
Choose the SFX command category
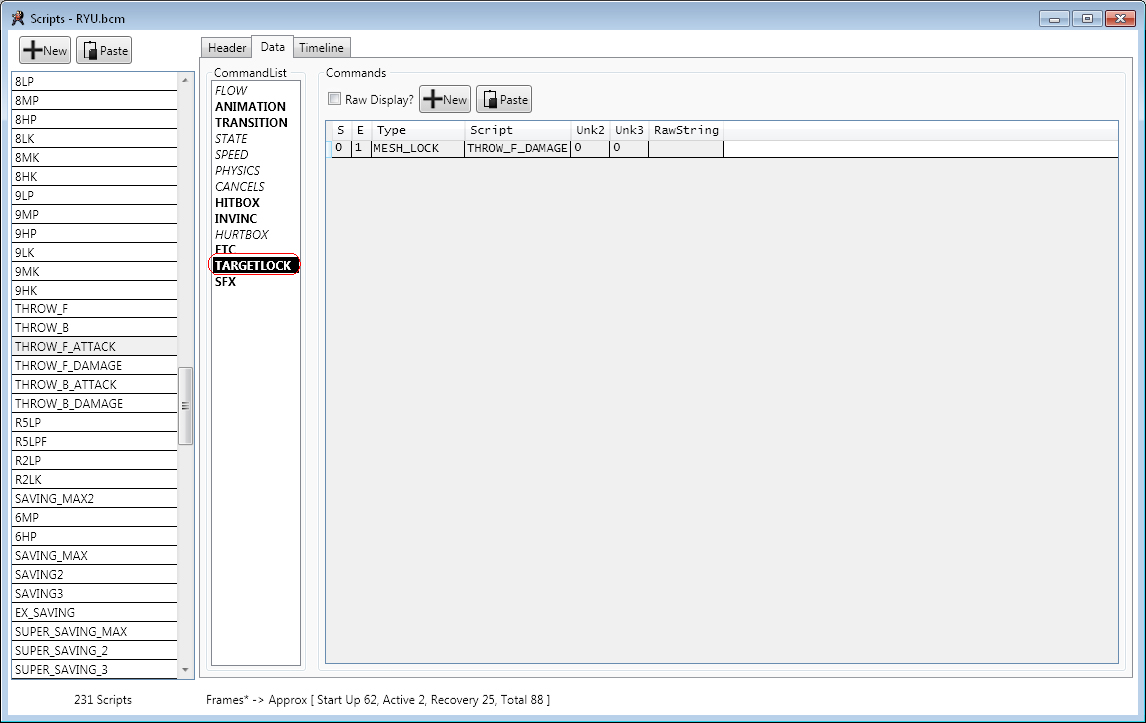(225, 282)
